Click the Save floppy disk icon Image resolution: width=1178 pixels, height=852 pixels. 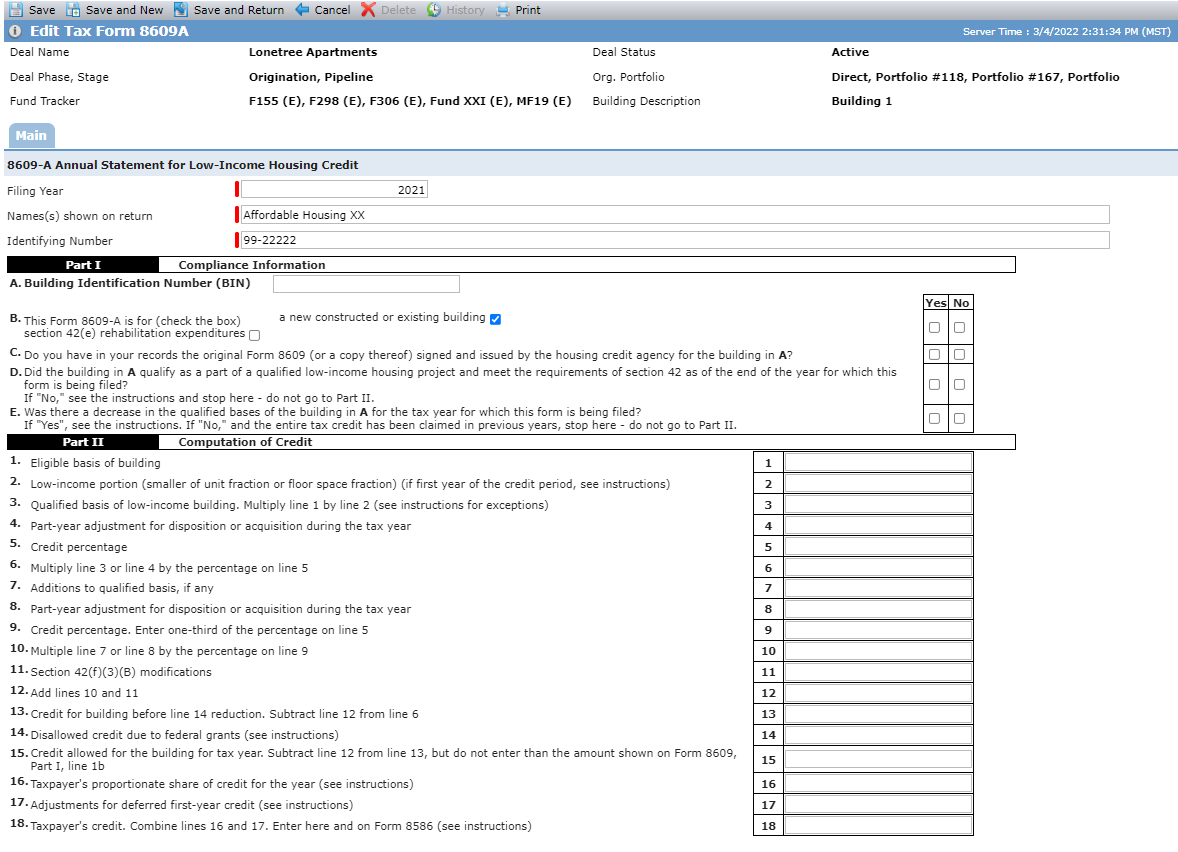[x=15, y=10]
